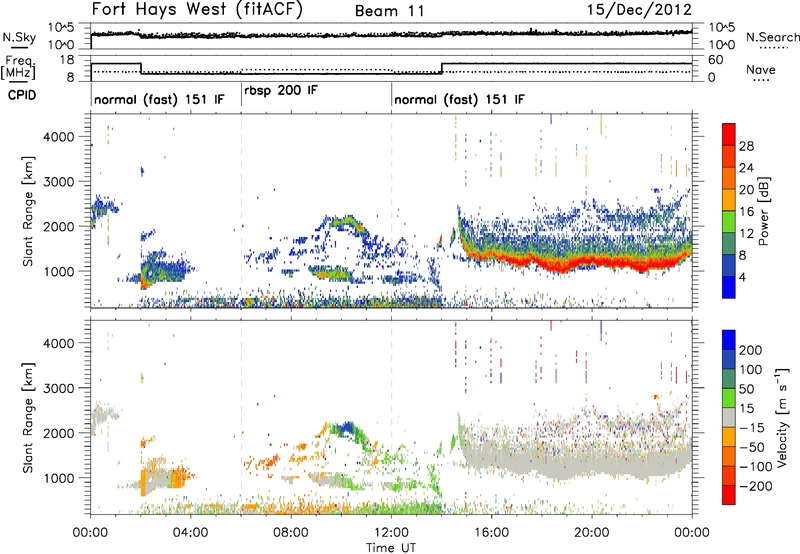Image resolution: width=800 pixels, height=554 pixels.
Task: Click the Beam 11 label
Action: click(x=390, y=11)
